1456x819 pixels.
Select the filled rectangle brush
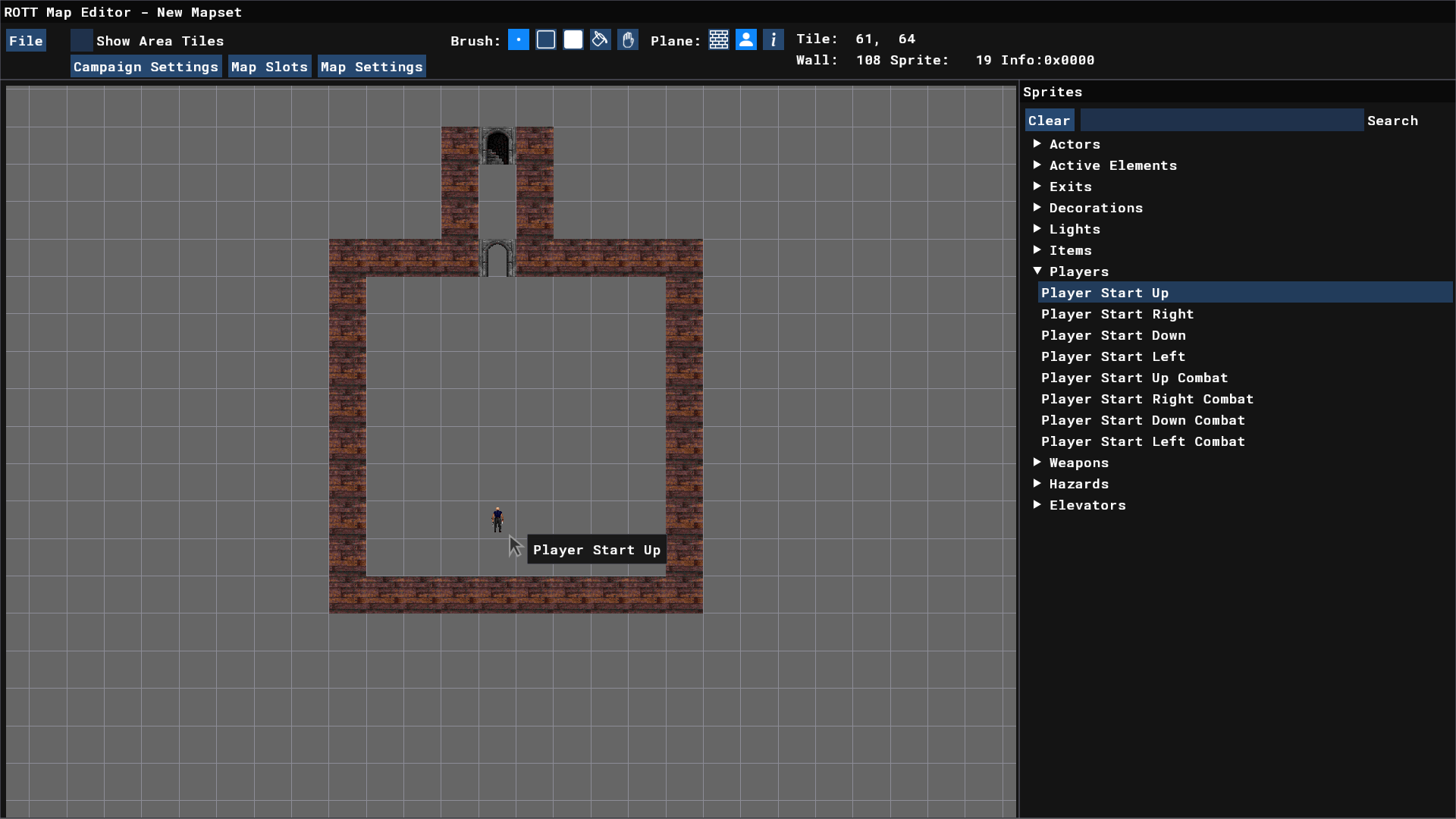click(573, 40)
